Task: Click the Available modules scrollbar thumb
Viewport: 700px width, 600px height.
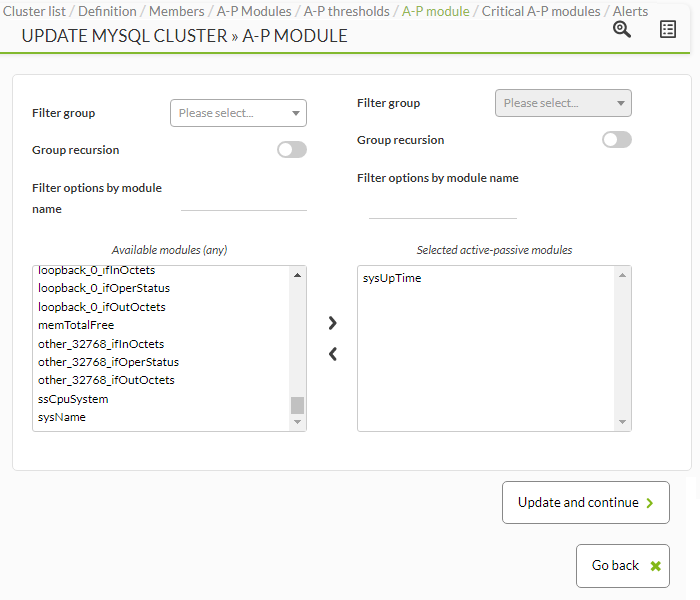Action: pyautogui.click(x=297, y=405)
